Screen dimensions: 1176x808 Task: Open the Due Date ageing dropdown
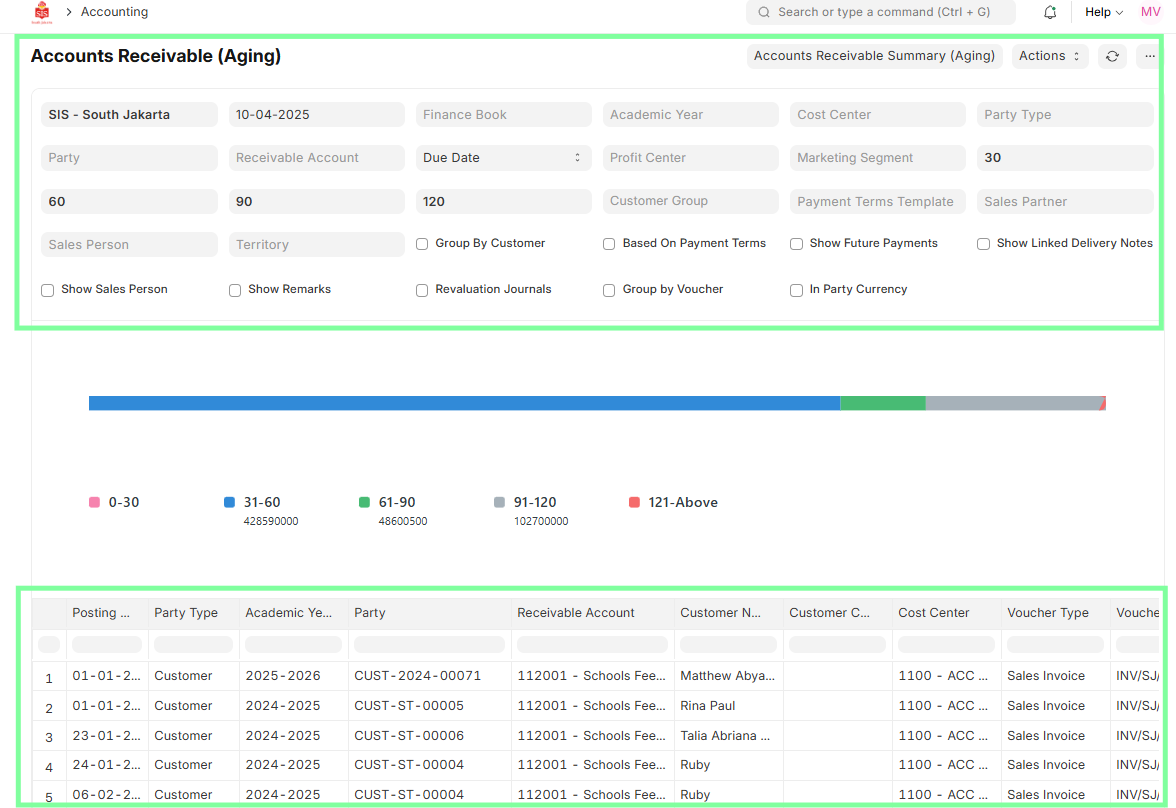[503, 158]
